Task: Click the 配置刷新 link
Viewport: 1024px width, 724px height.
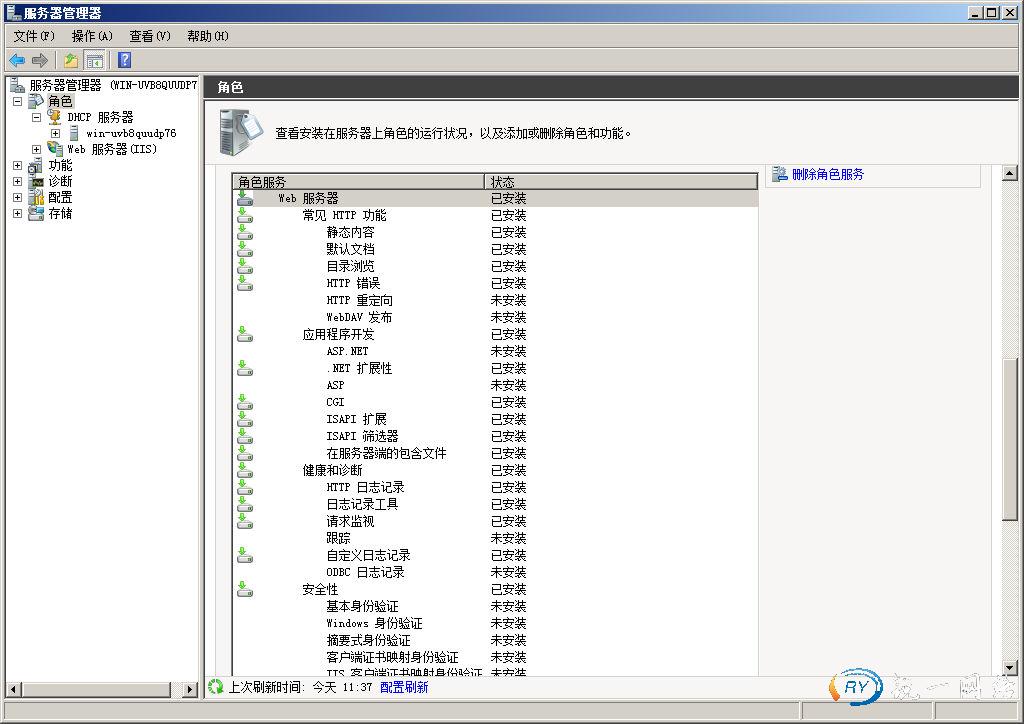Action: coord(404,687)
